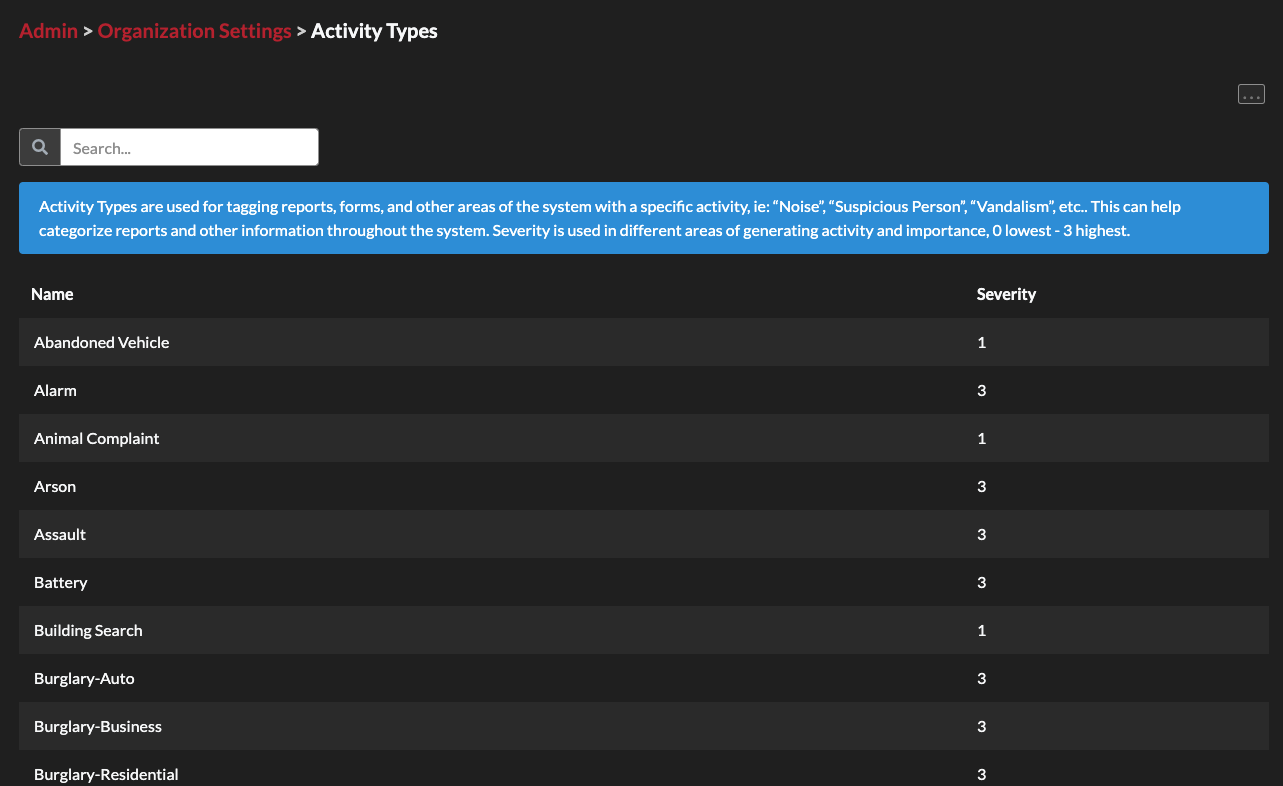1283x786 pixels.
Task: Click severity value 3 for Burglary-Auto
Action: point(982,678)
